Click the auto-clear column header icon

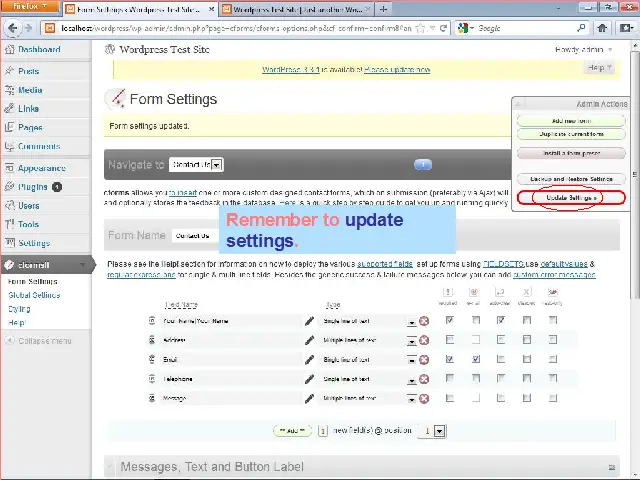click(x=500, y=292)
